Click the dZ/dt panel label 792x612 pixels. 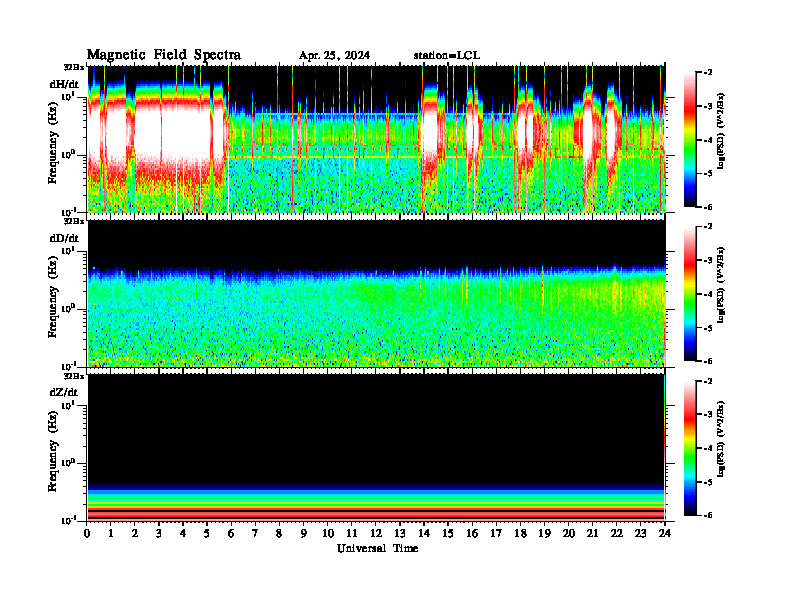point(64,392)
